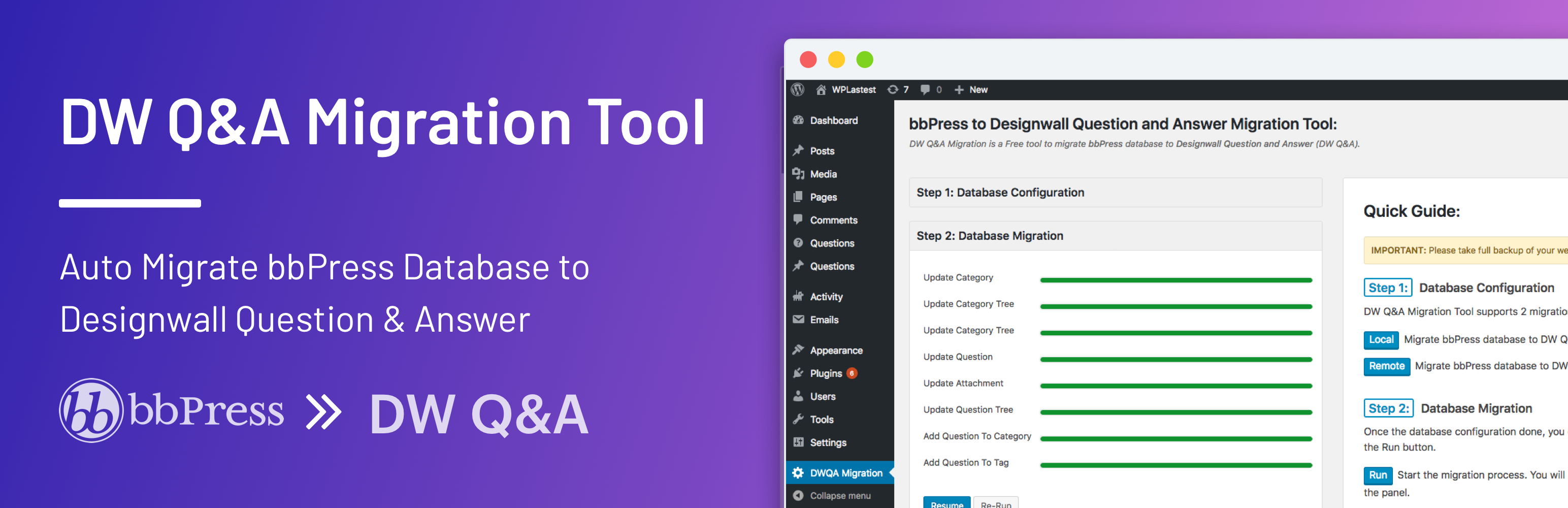
Task: Click the Appearance brush icon
Action: click(x=798, y=350)
